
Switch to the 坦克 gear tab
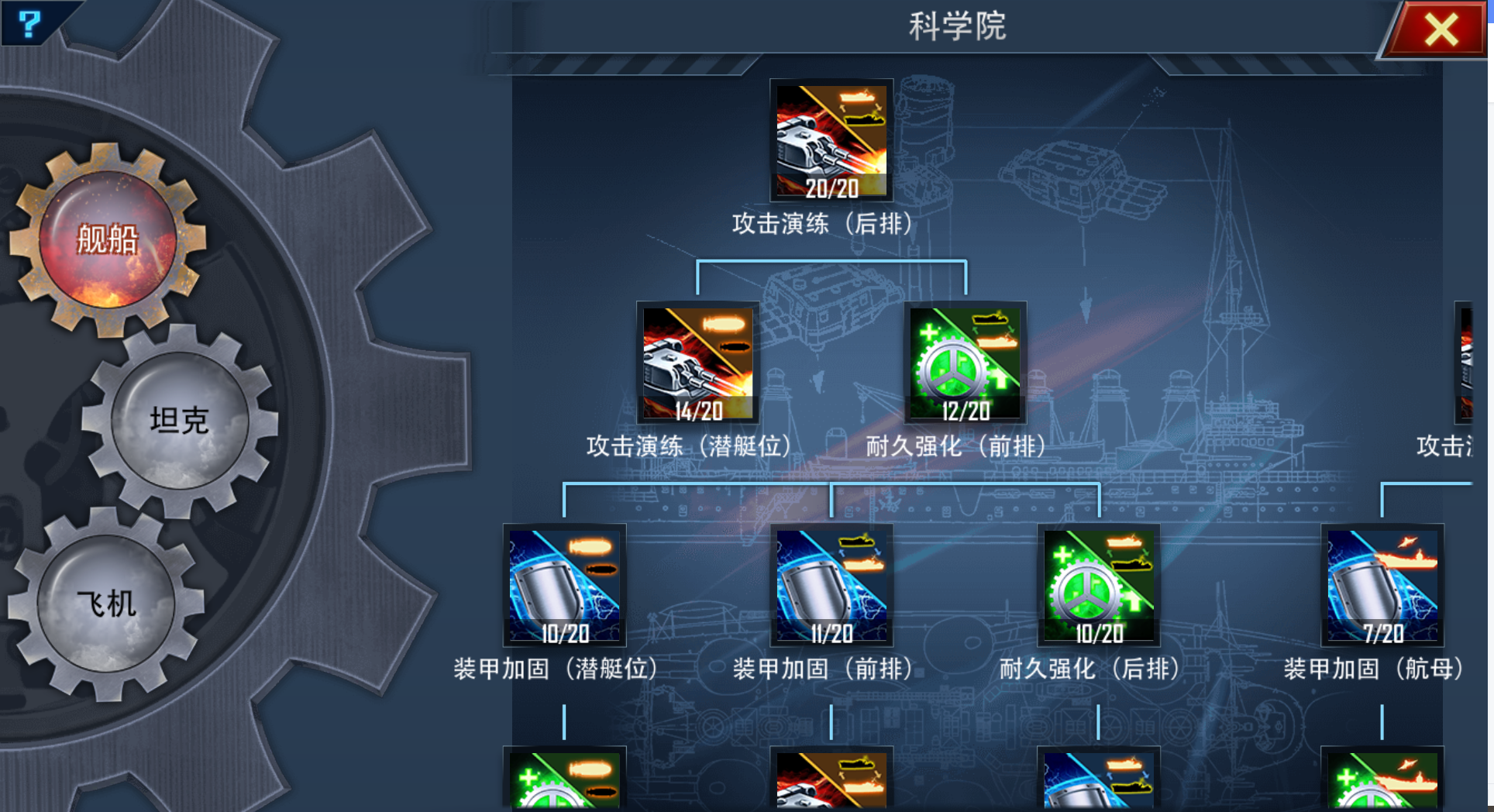click(179, 421)
